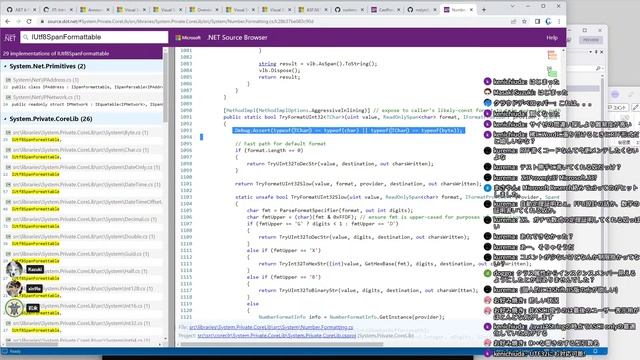Click the file icon beside Byte.cs
Screen dimensions: 640x360
[x=8, y=133]
